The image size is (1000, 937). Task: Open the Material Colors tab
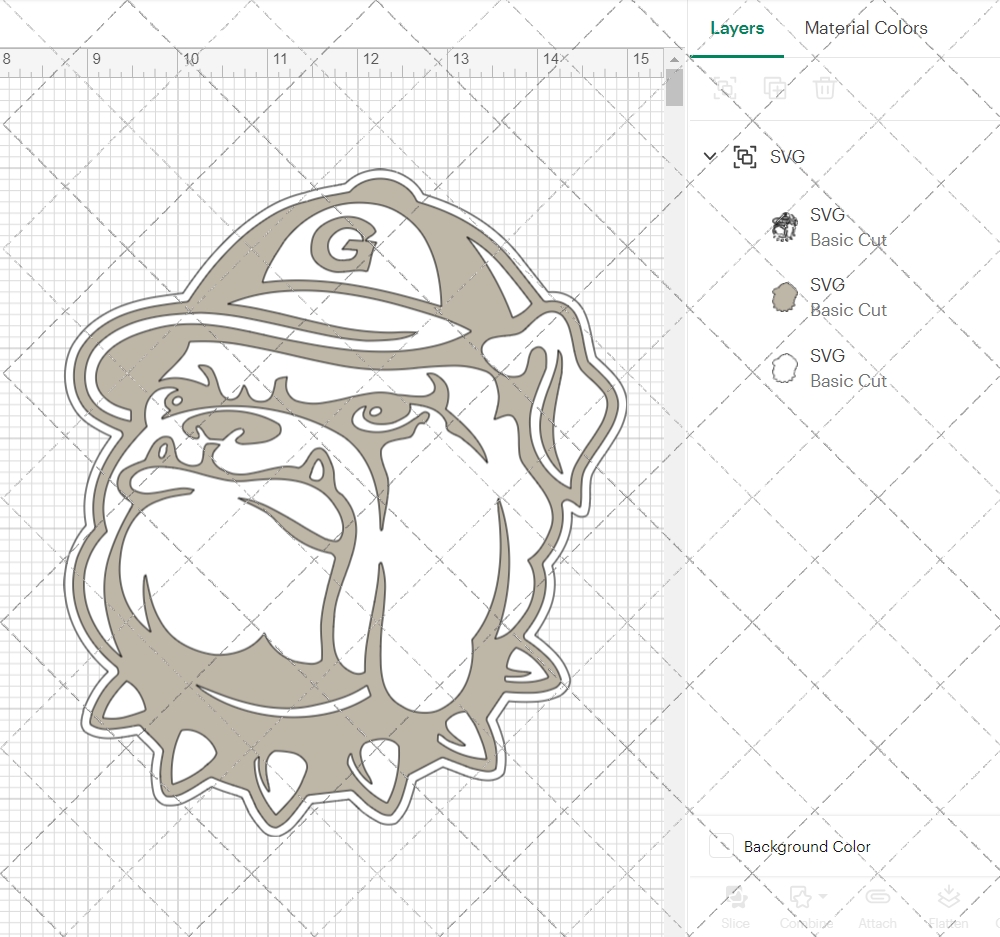[x=865, y=28]
